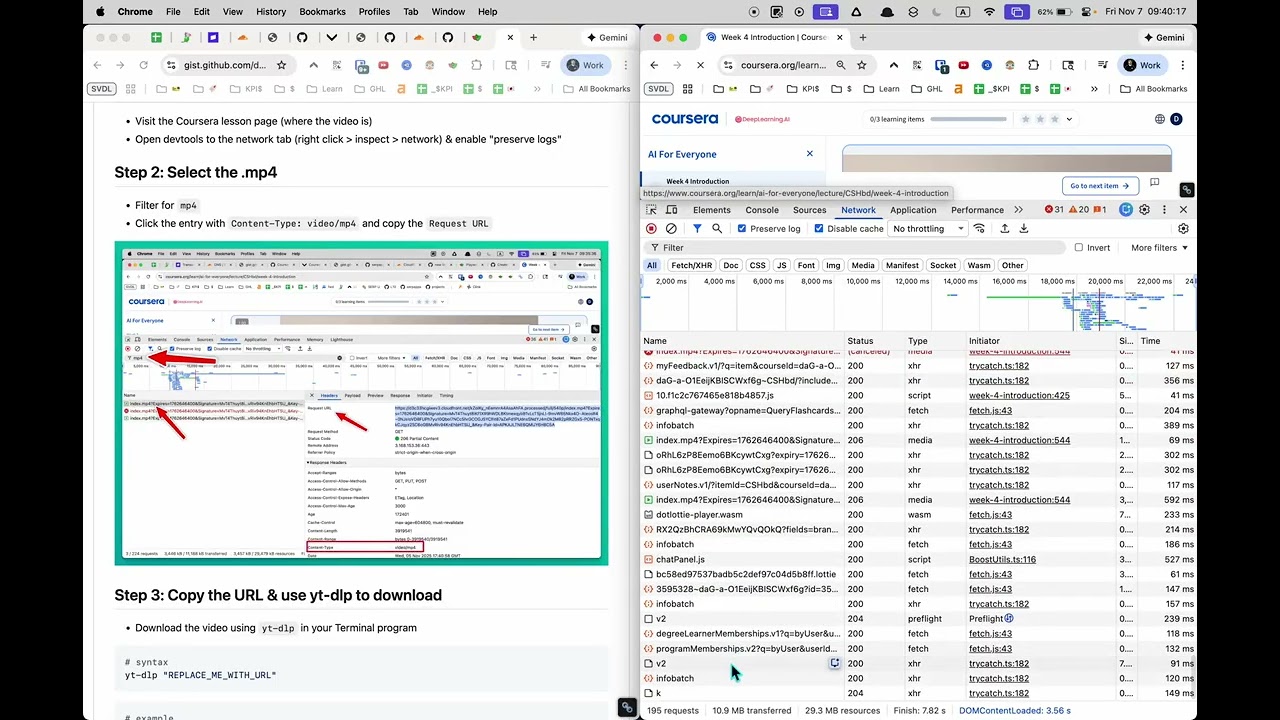Open the No throttling dropdown
Viewport: 1280px width, 720px height.
pyautogui.click(x=929, y=229)
